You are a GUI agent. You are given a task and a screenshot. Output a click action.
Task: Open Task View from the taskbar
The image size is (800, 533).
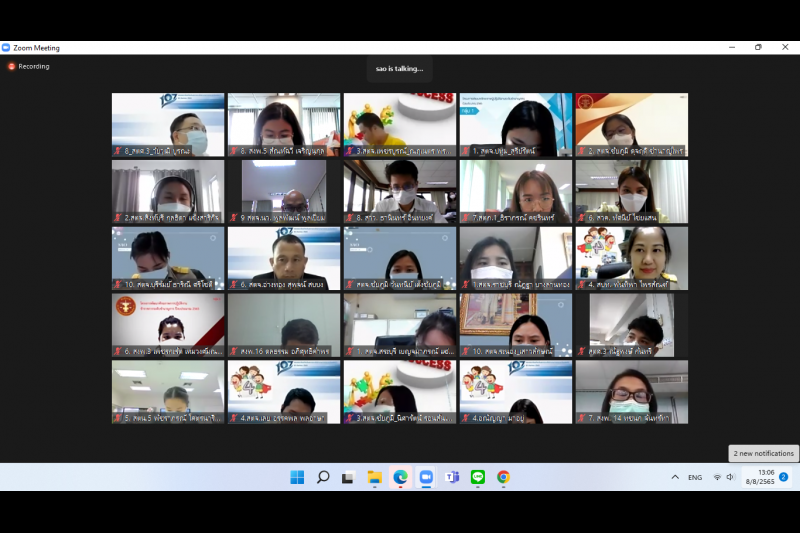tap(349, 477)
